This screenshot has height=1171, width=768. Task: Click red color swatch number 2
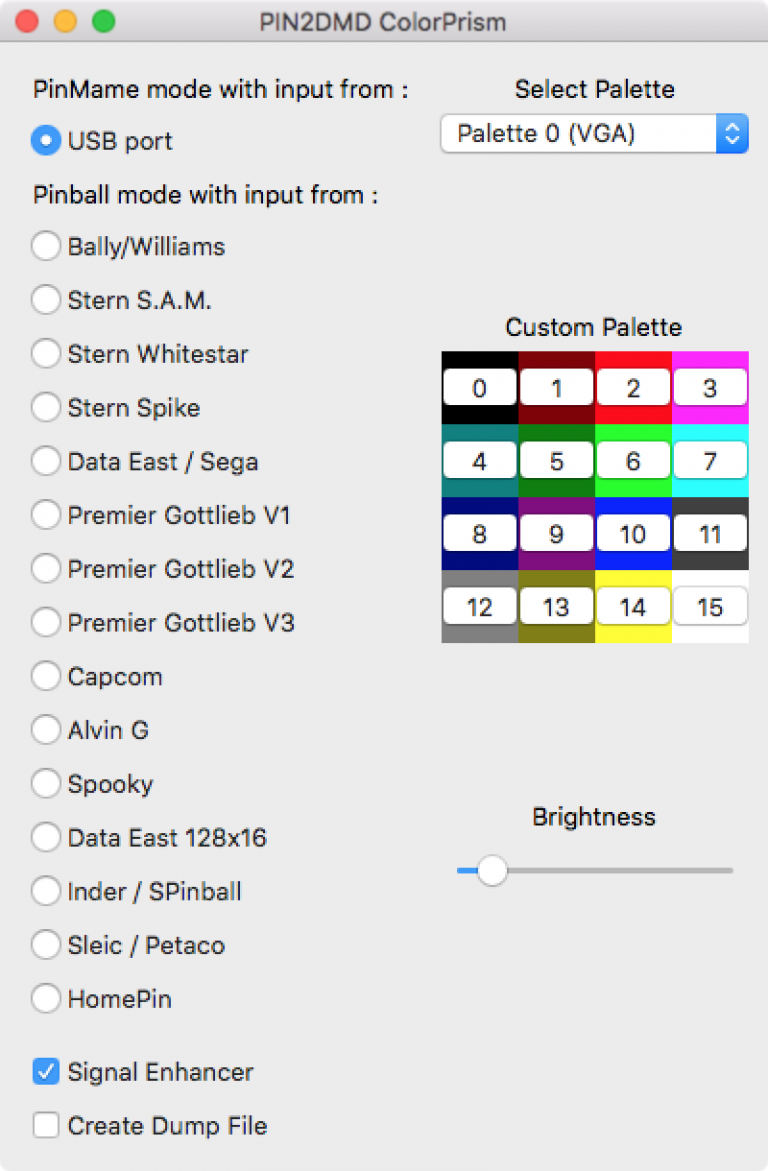633,388
